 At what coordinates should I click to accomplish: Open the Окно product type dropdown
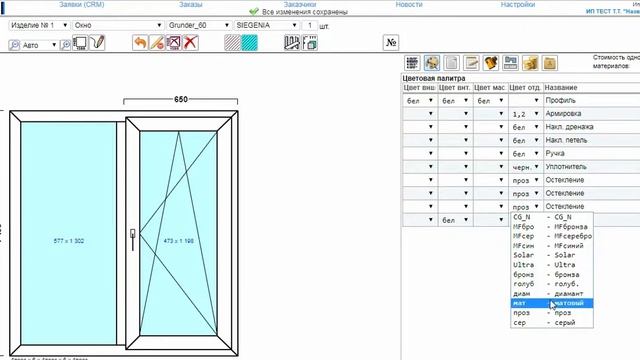pyautogui.click(x=118, y=25)
